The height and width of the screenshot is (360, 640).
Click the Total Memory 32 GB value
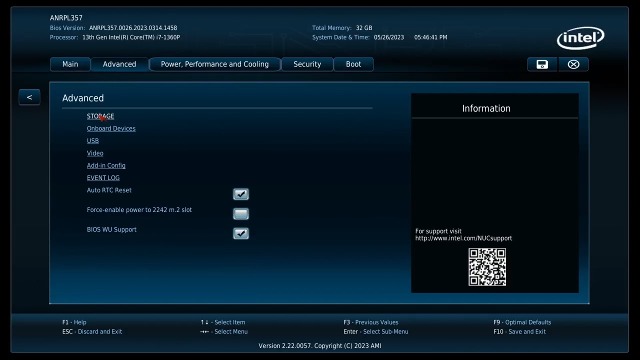coord(364,28)
